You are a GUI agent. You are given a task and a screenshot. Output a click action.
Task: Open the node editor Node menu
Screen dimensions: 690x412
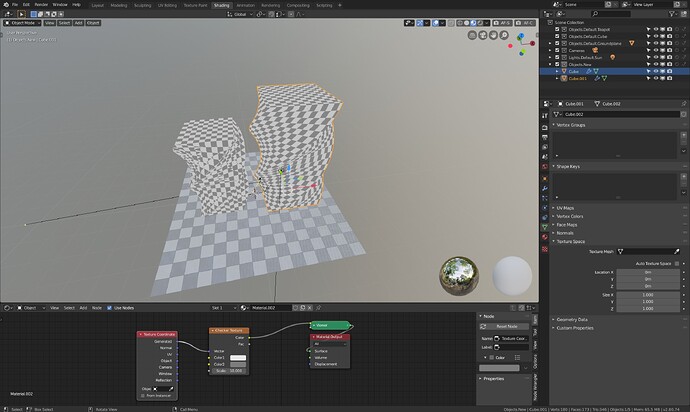97,308
